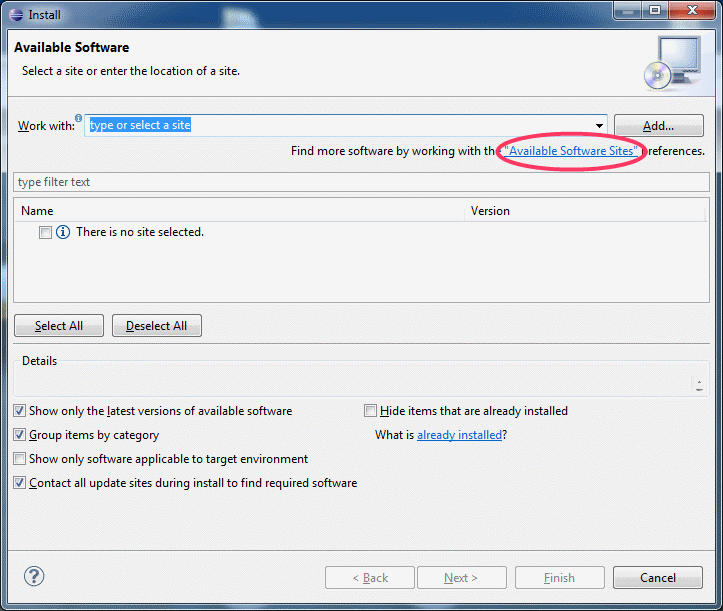Click the There is no site selected row text

click(140, 232)
